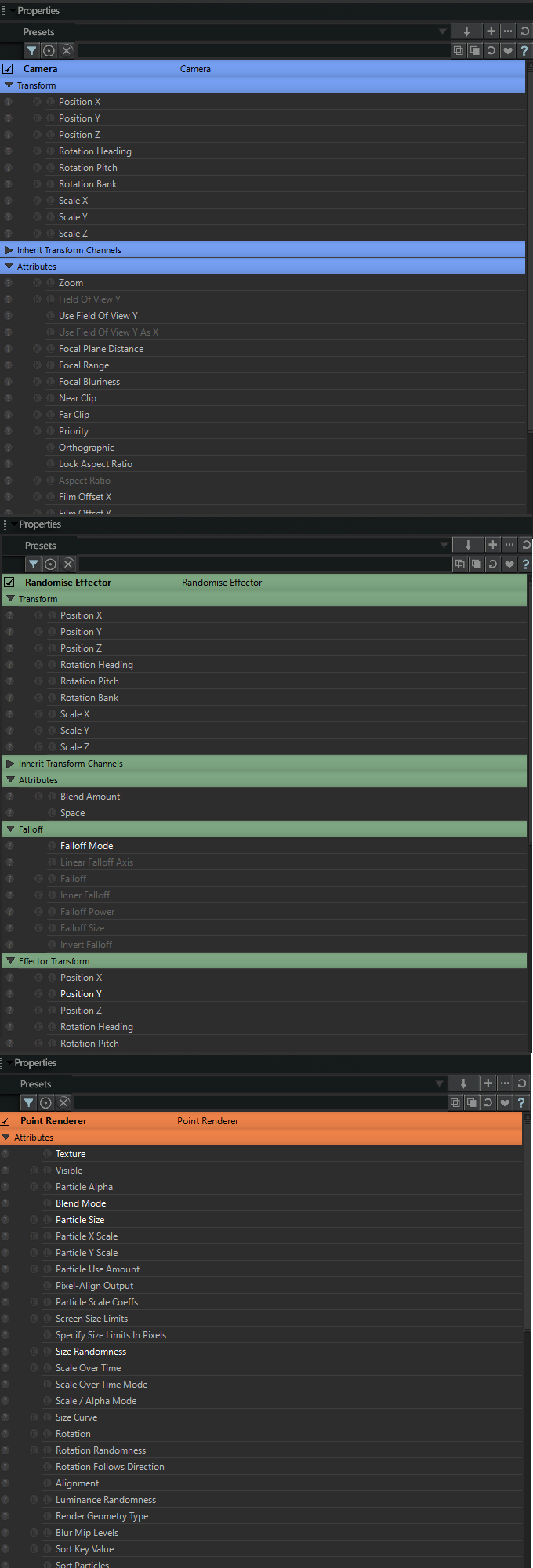533x1568 pixels.
Task: Open help question mark in Camera properties toolbar
Action: [524, 50]
